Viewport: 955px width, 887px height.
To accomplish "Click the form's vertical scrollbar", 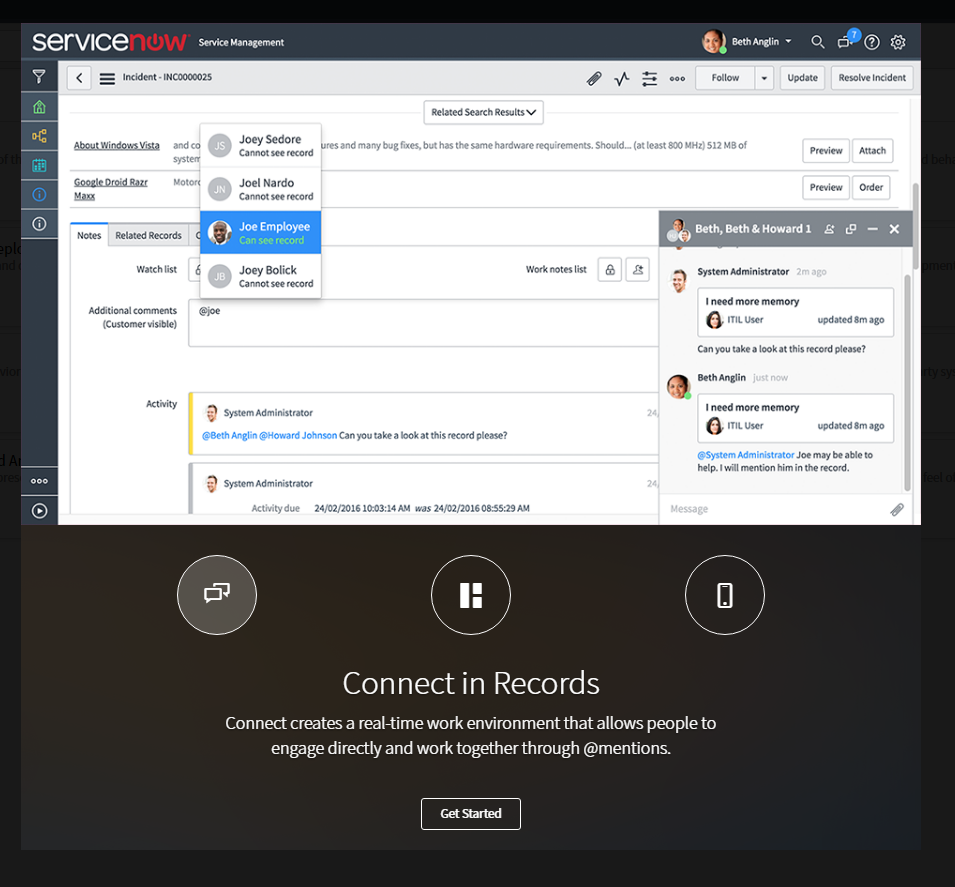I will (x=915, y=226).
